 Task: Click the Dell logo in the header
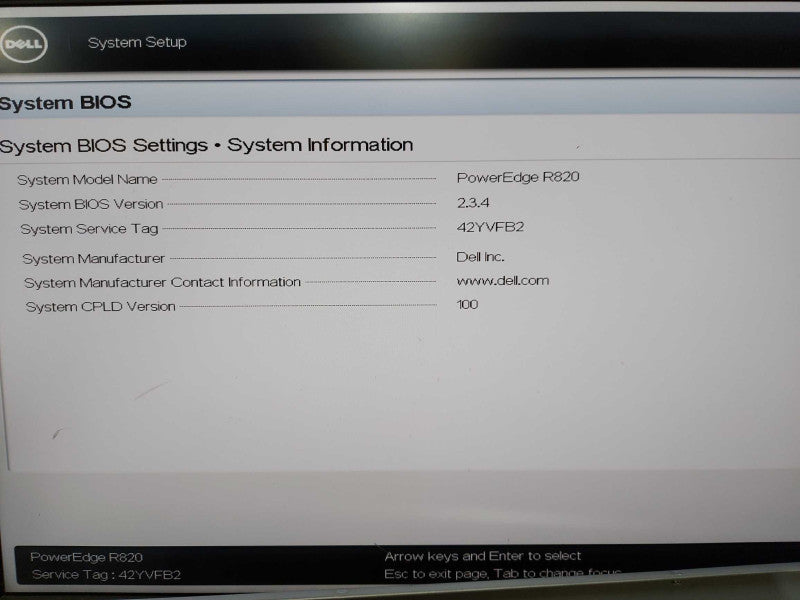click(23, 44)
